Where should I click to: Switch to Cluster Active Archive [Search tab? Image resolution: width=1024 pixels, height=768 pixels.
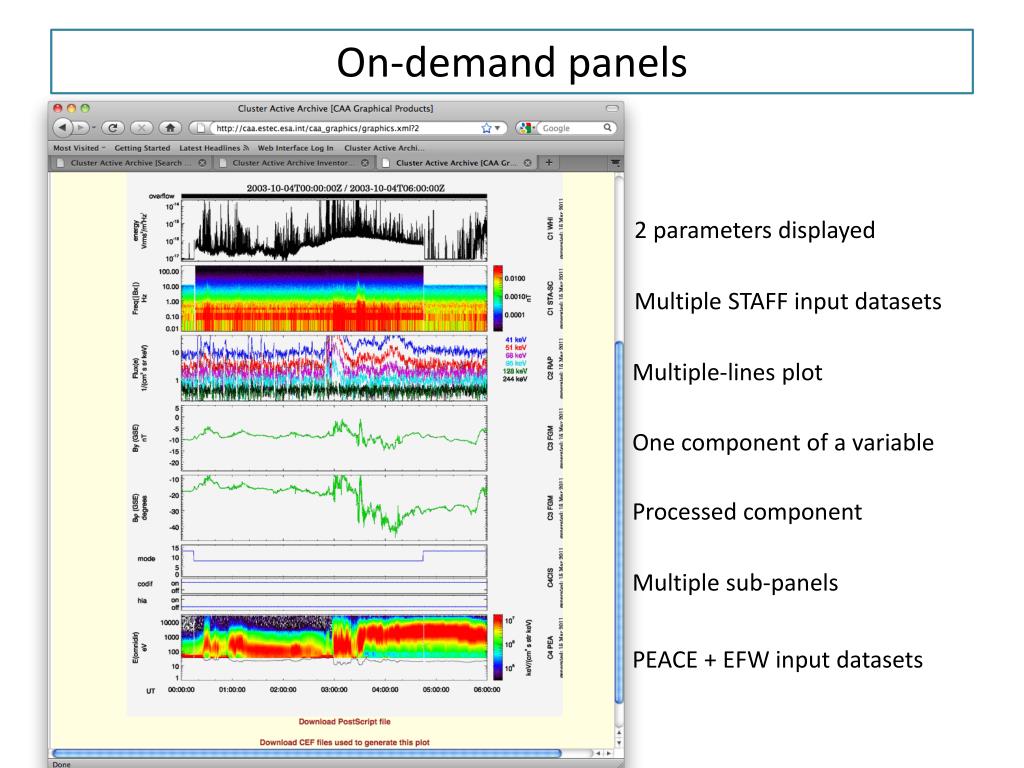click(131, 163)
